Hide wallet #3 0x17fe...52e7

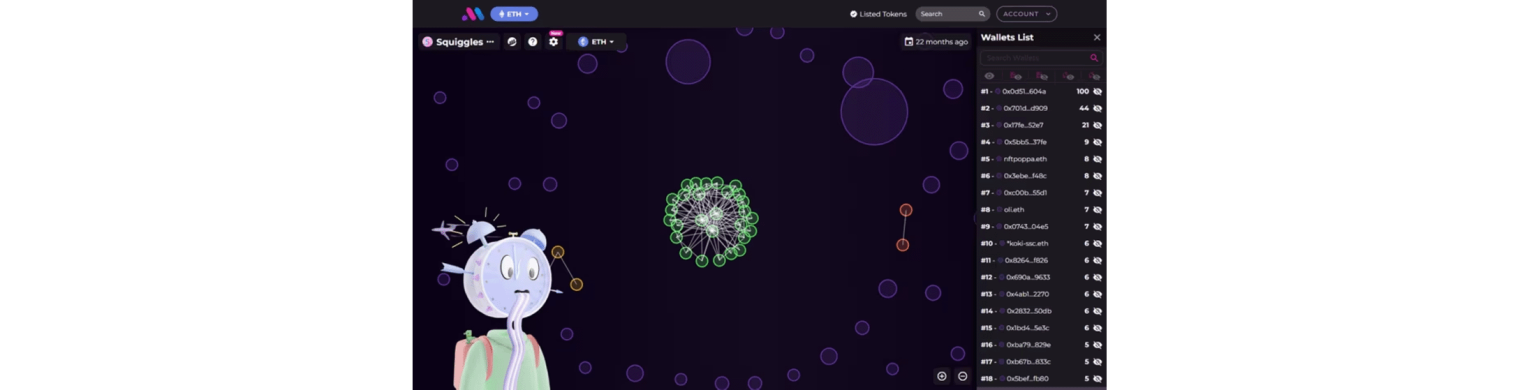click(1097, 125)
